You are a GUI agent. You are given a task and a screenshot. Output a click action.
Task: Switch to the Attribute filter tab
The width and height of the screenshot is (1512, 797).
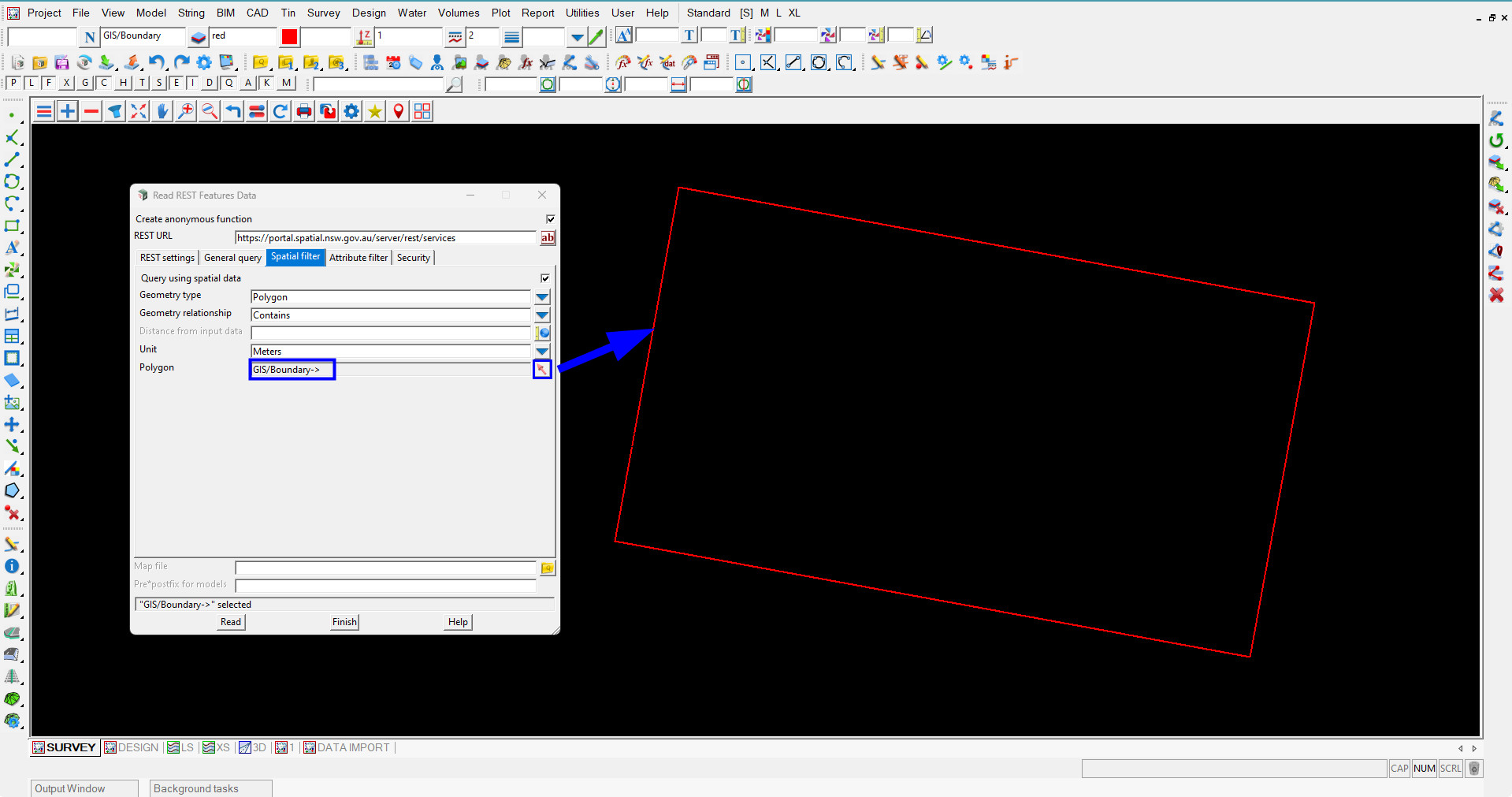click(x=358, y=258)
